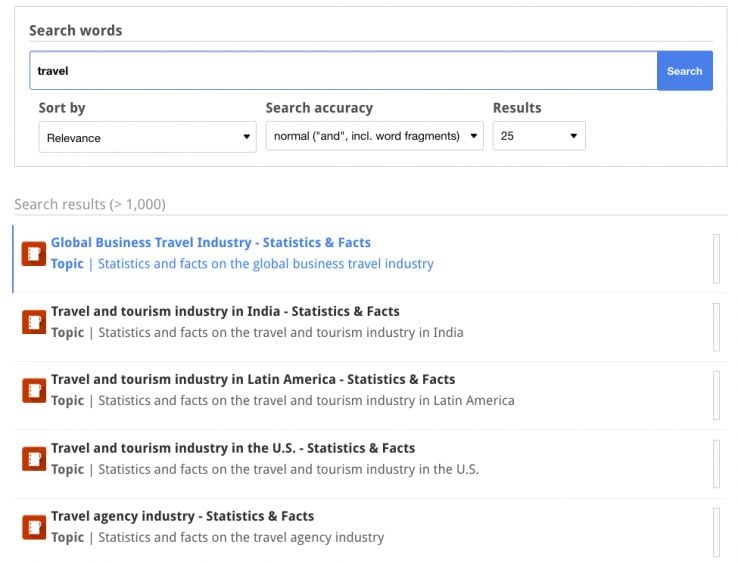
Task: Open Travel and tourism industry in Latin America
Action: pos(253,380)
